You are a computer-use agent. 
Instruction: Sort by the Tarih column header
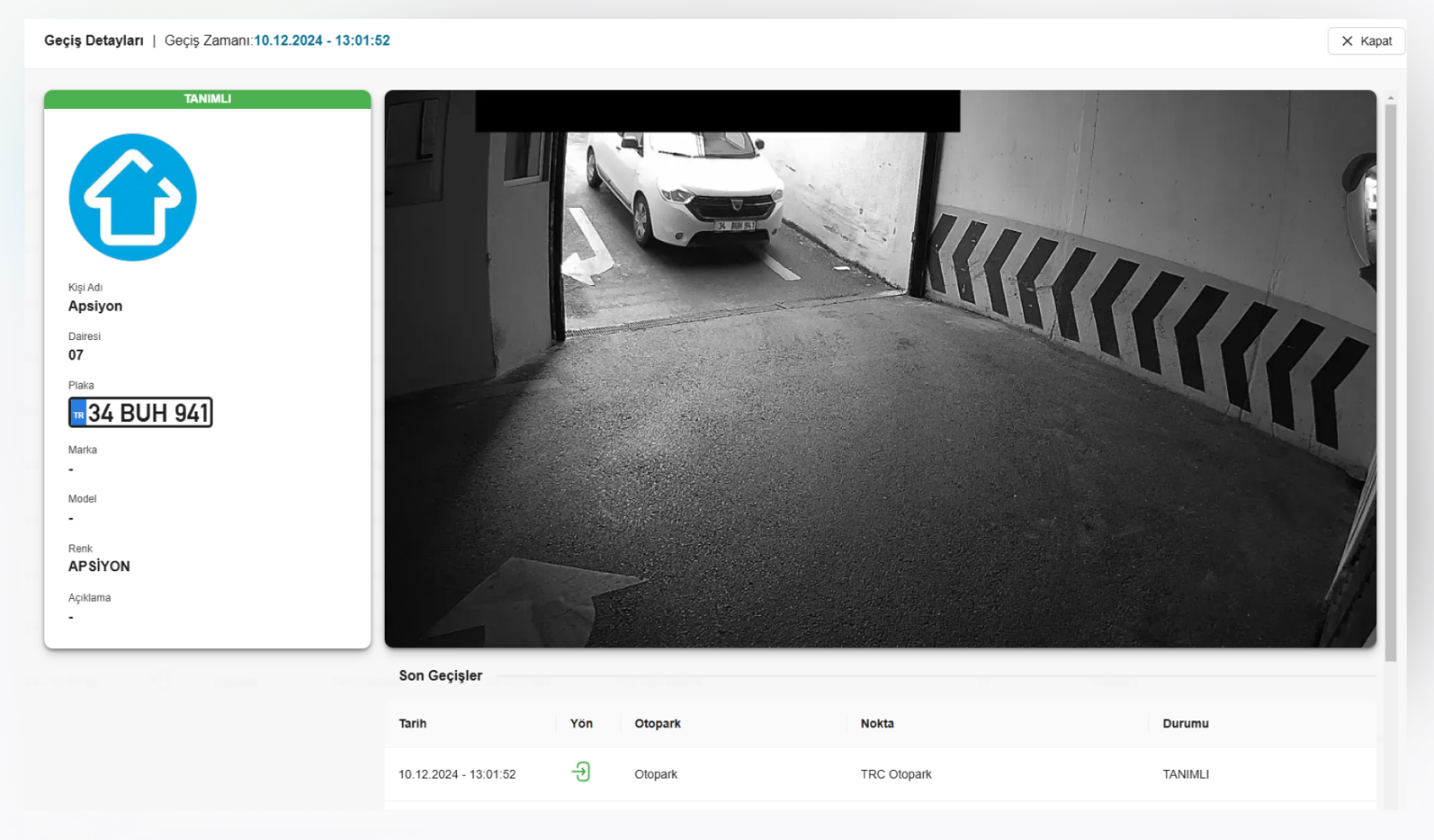click(x=413, y=723)
